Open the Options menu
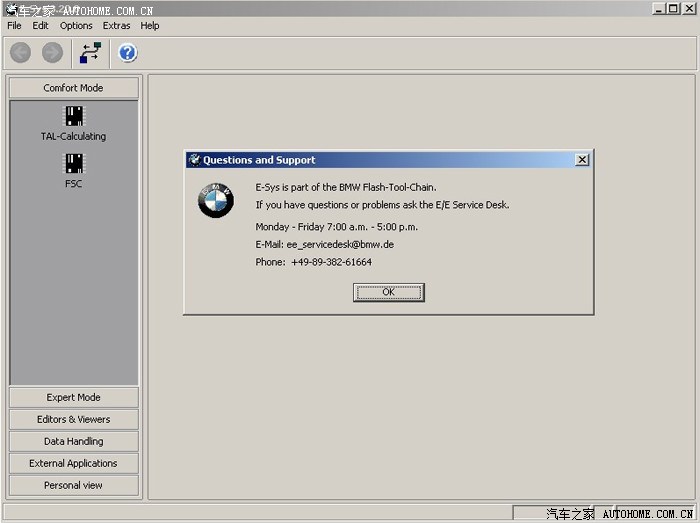The image size is (700, 523). click(76, 26)
